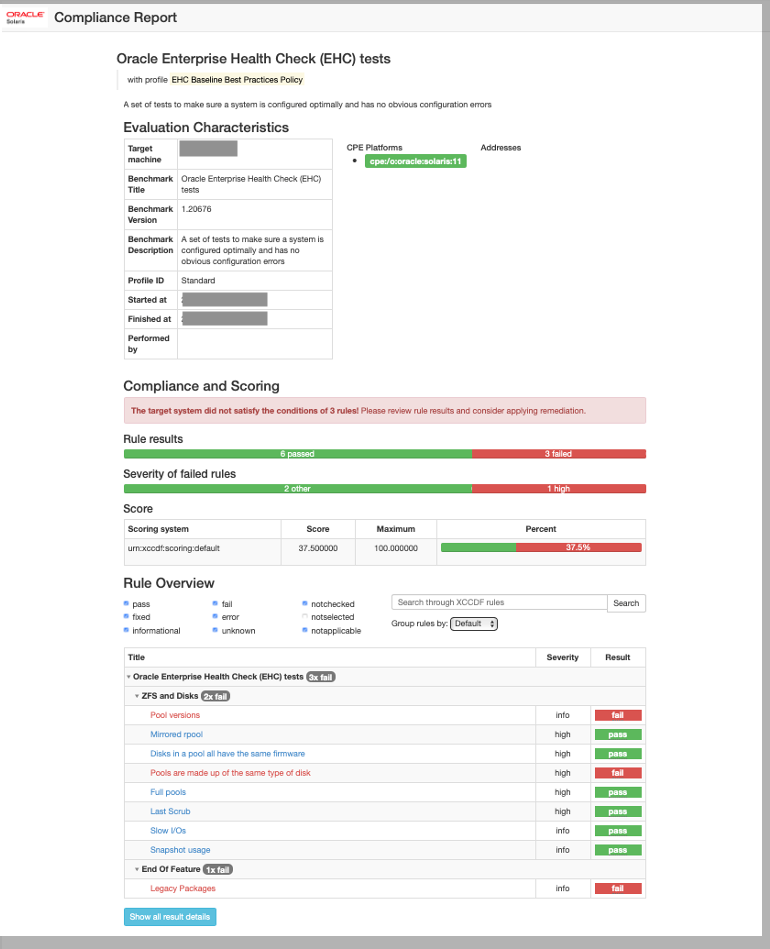Toggle the fixed result filter checkbox
The image size is (770, 949).
(x=127, y=616)
